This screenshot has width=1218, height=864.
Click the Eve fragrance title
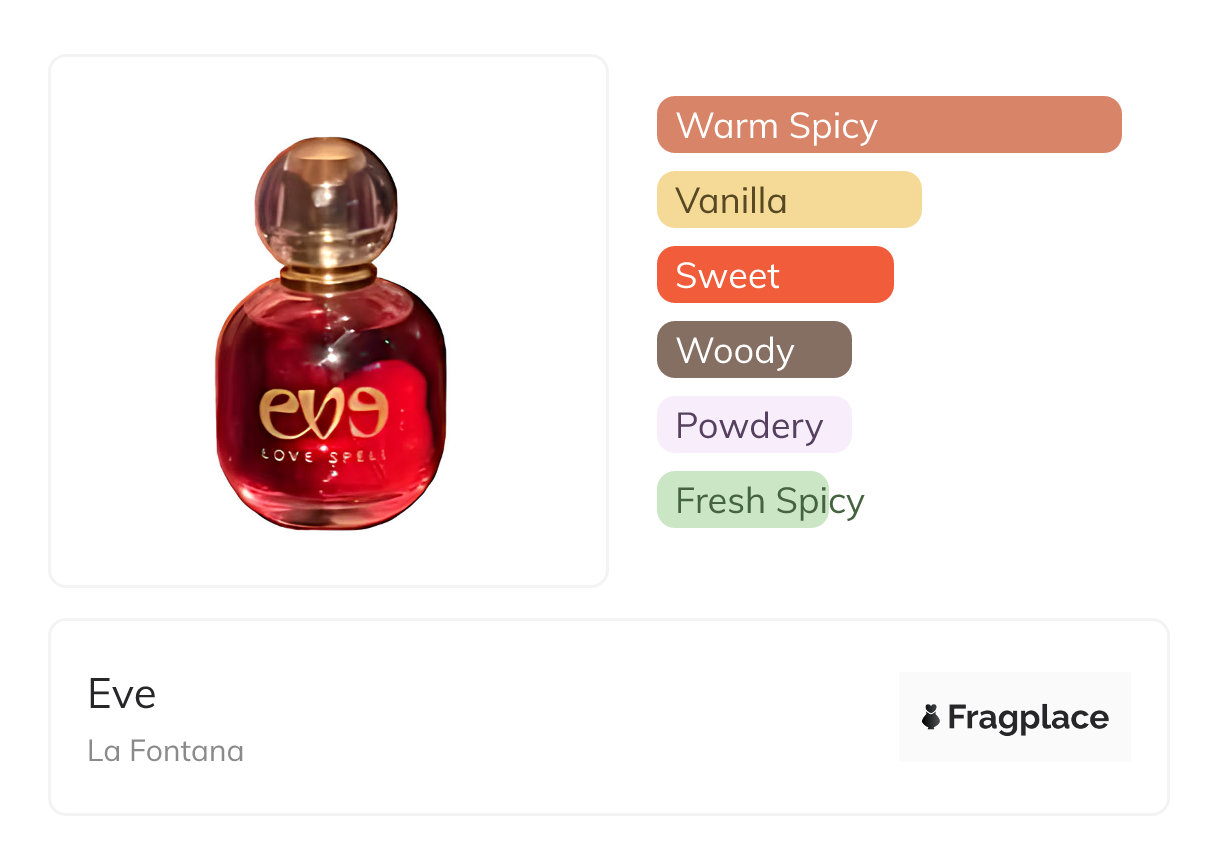[x=122, y=693]
